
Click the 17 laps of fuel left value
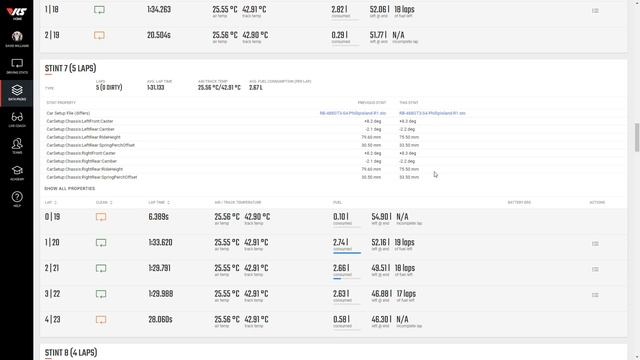[x=406, y=294]
